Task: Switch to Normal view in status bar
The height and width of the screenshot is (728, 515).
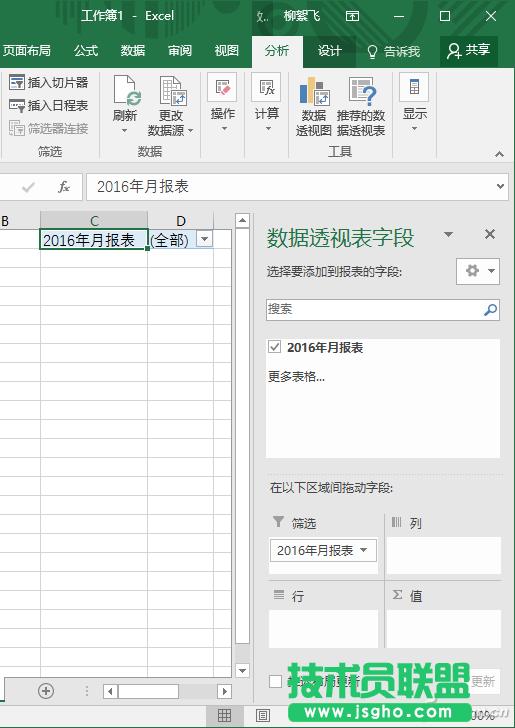Action: [224, 715]
